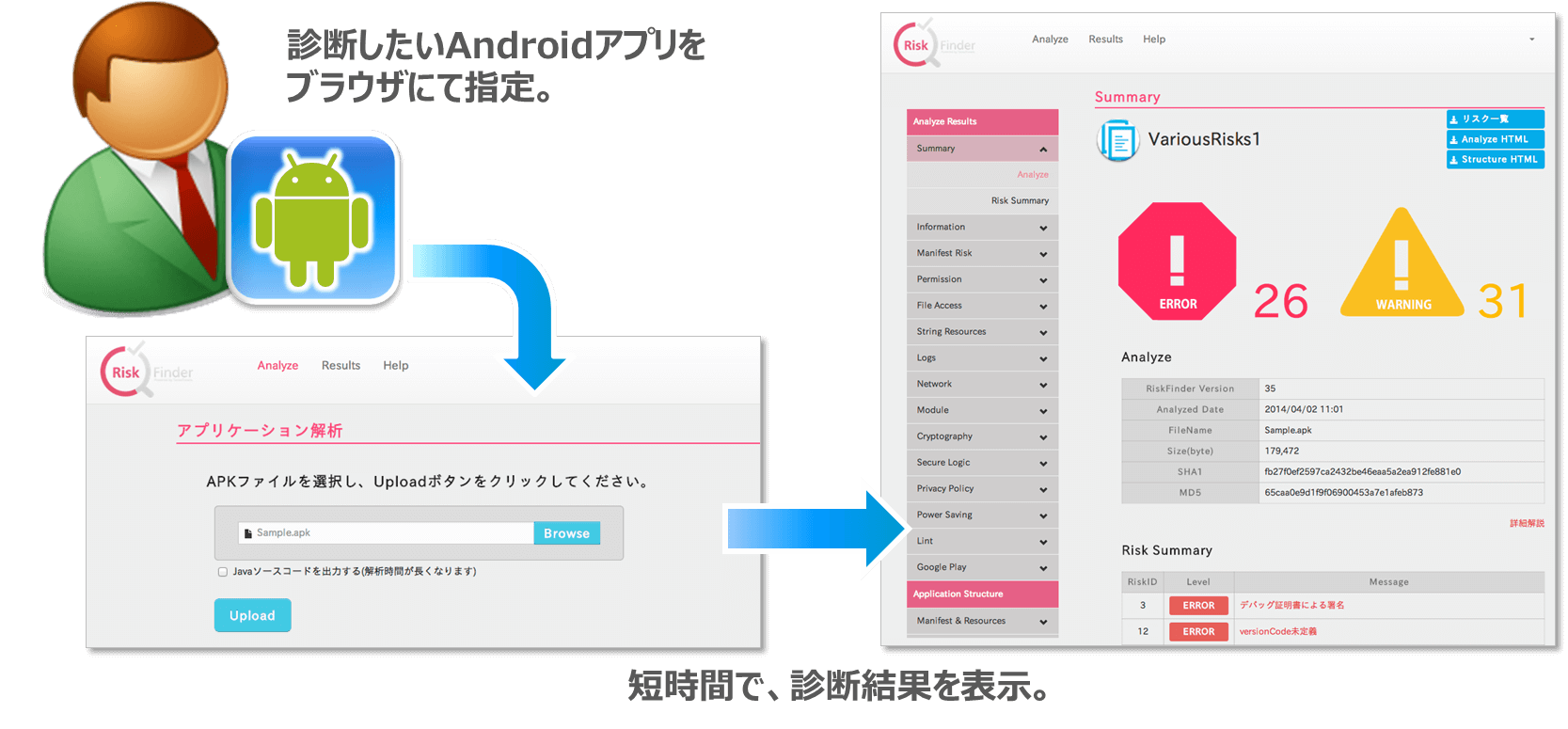Select the Risk Summary sub-item in sidebar
The image size is (1568, 729).
coord(1020,200)
